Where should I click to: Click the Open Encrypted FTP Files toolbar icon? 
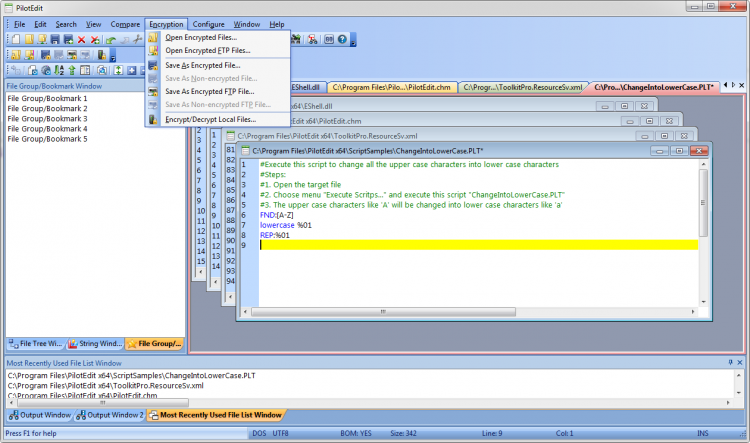(x=29, y=55)
